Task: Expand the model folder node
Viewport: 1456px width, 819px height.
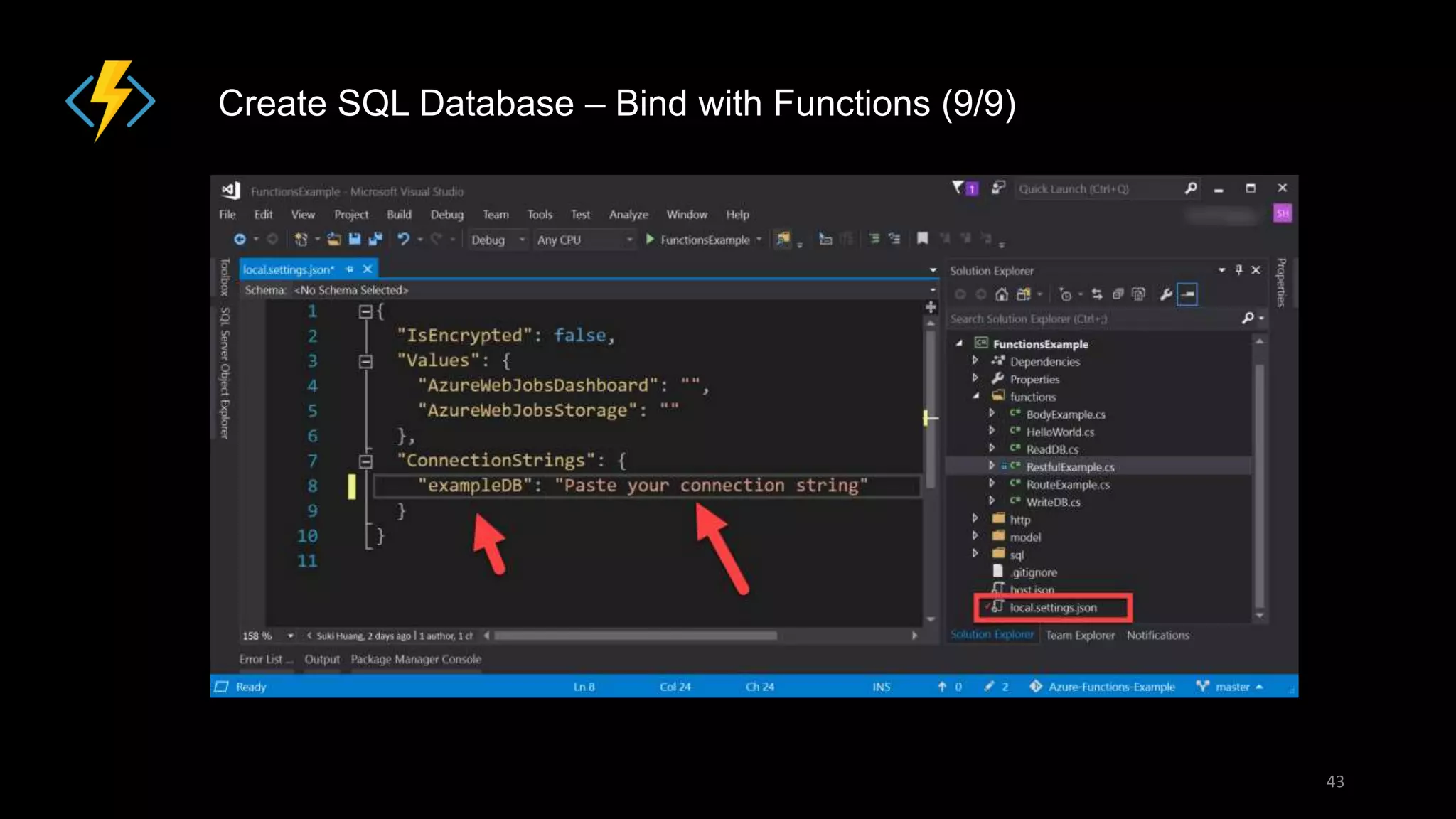Action: (975, 535)
